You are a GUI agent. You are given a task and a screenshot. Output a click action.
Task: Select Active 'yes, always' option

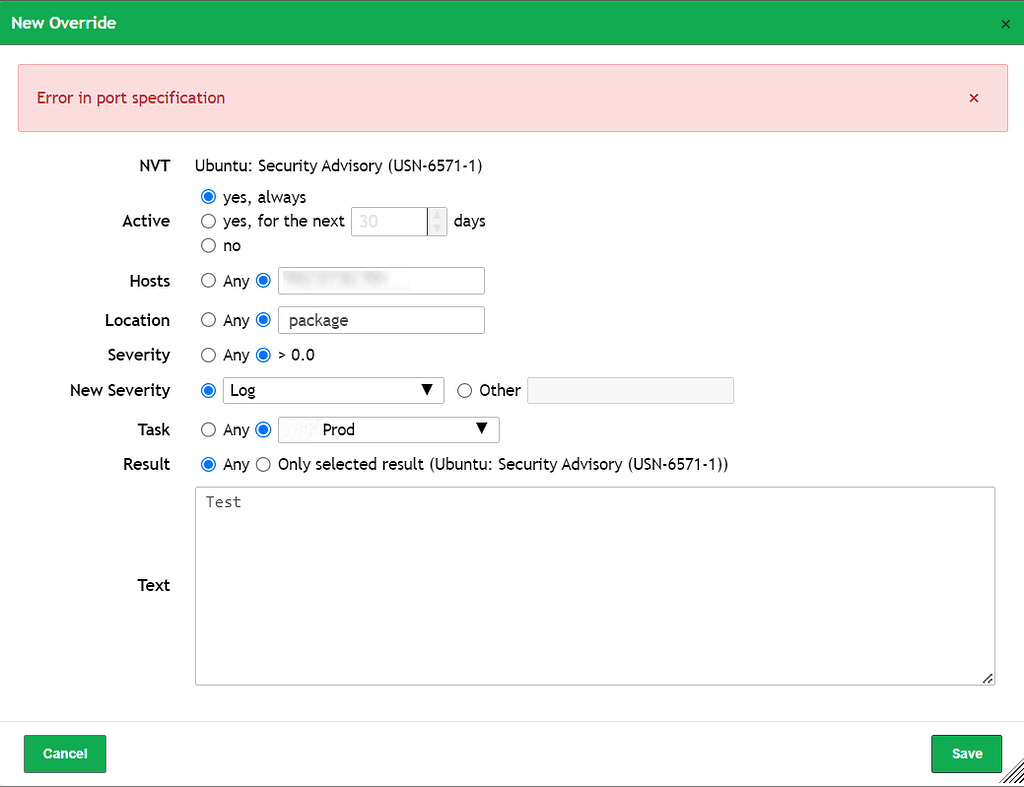coord(209,197)
